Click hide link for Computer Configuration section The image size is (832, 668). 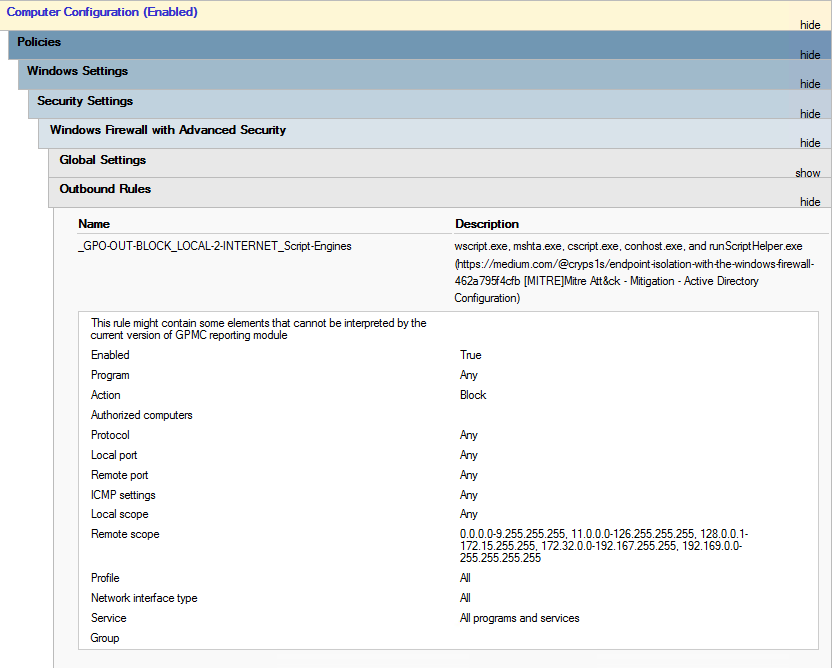[x=810, y=25]
